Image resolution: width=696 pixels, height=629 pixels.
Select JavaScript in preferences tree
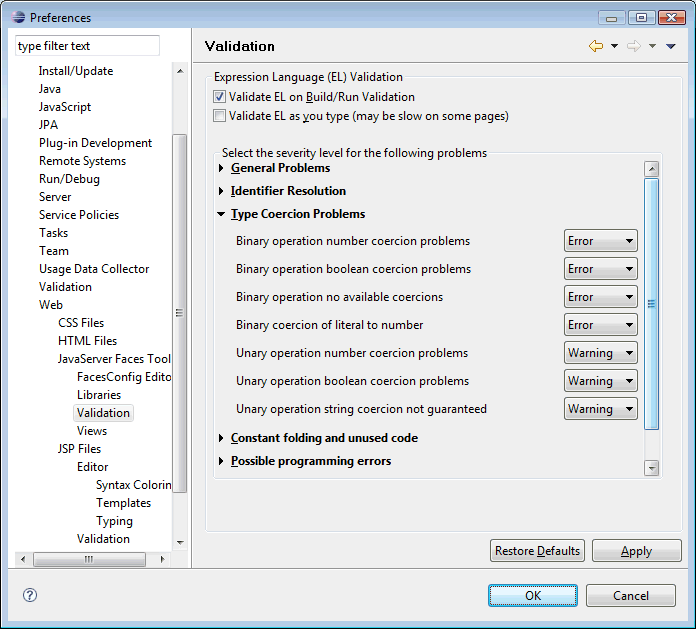65,107
